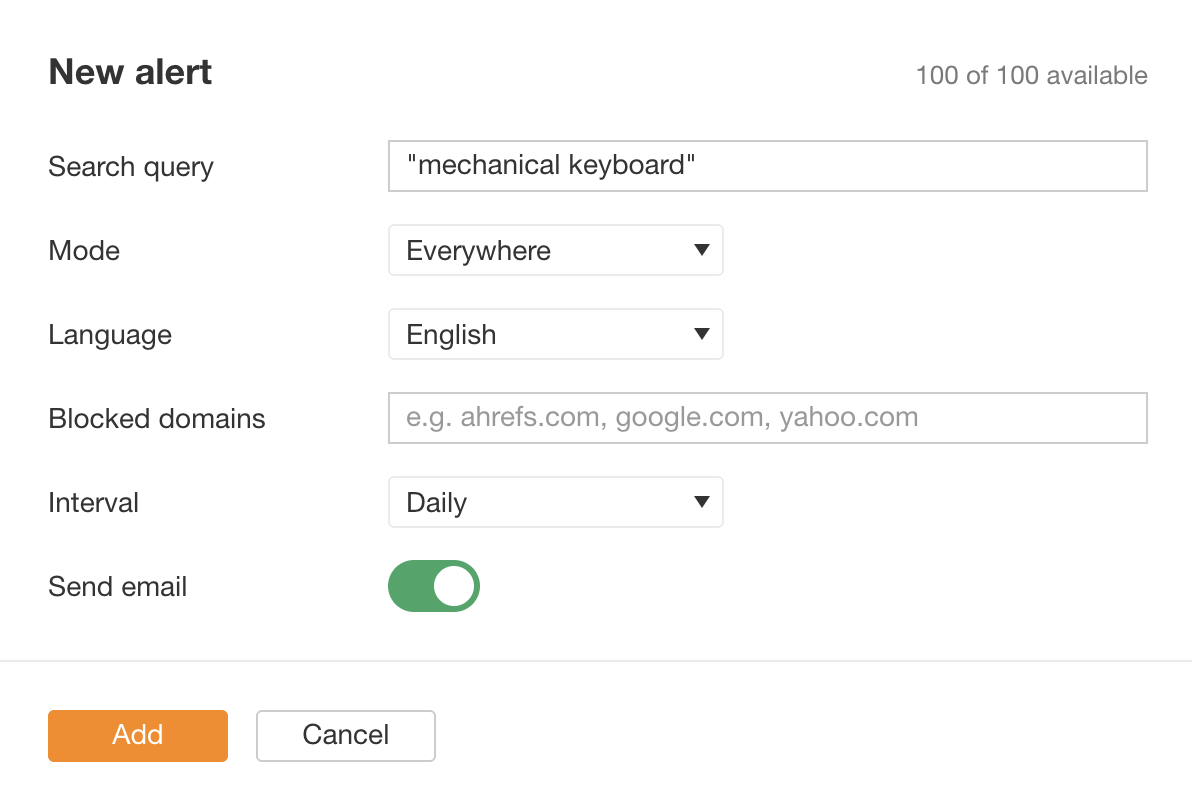Disable the Send email toggle
This screenshot has height=808, width=1192.
click(x=434, y=586)
